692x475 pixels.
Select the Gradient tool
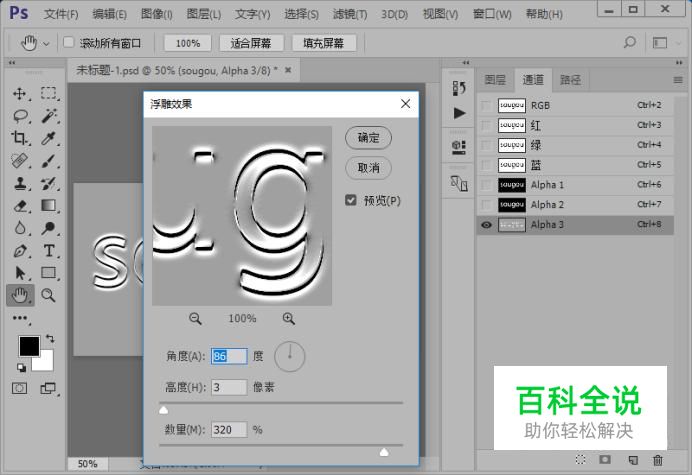pos(49,205)
